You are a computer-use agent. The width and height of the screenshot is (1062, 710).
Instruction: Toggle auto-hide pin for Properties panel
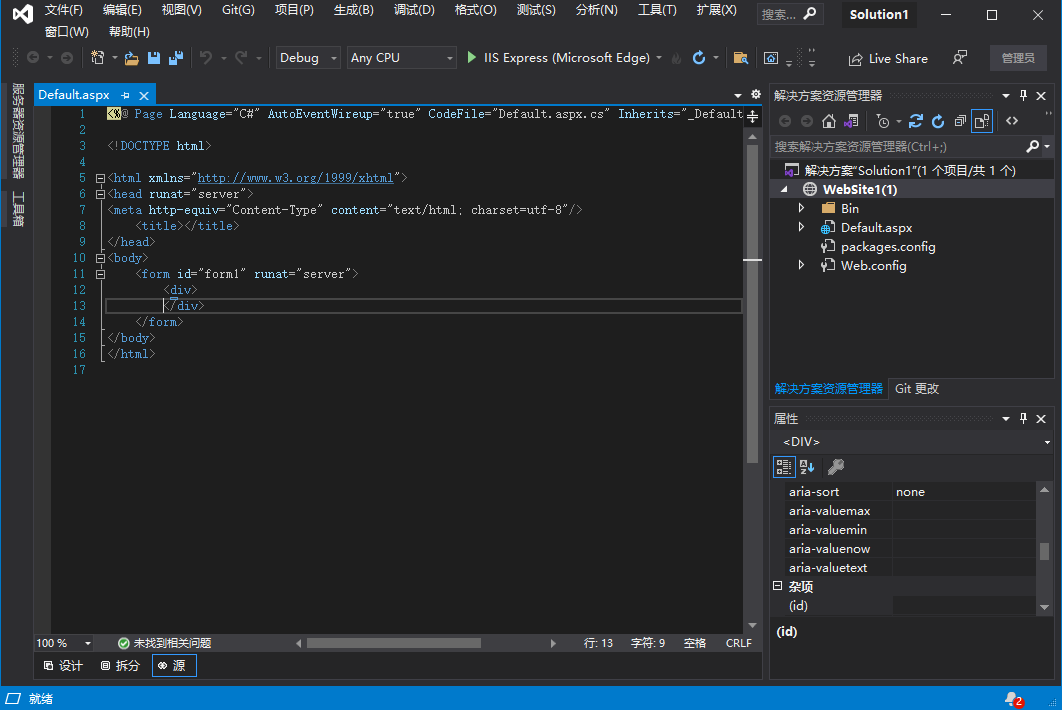[x=1023, y=419]
